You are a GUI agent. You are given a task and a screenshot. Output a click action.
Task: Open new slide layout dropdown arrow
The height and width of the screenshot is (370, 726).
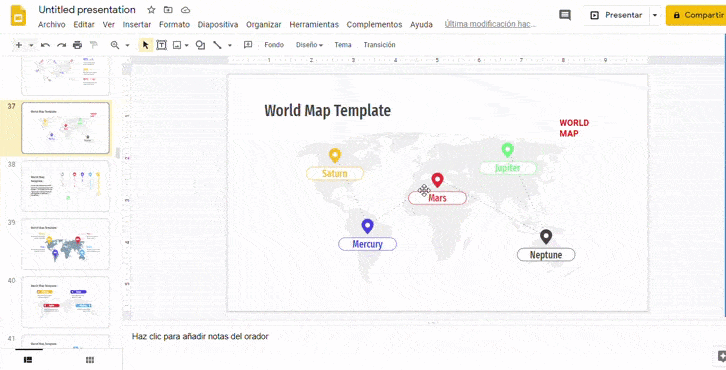coord(31,45)
